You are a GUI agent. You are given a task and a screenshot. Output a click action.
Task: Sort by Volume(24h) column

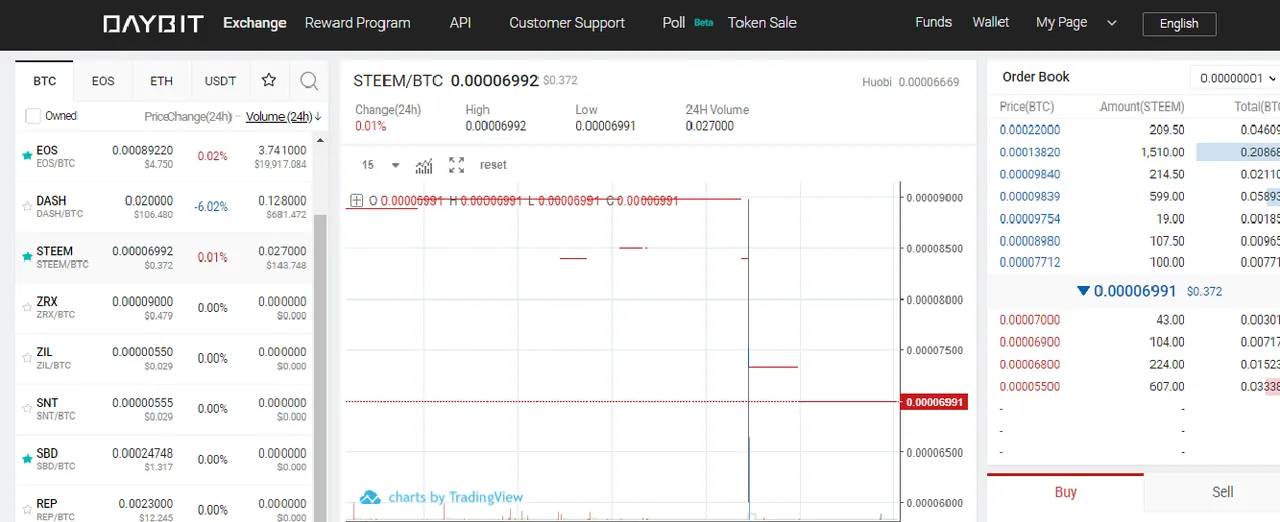(283, 117)
